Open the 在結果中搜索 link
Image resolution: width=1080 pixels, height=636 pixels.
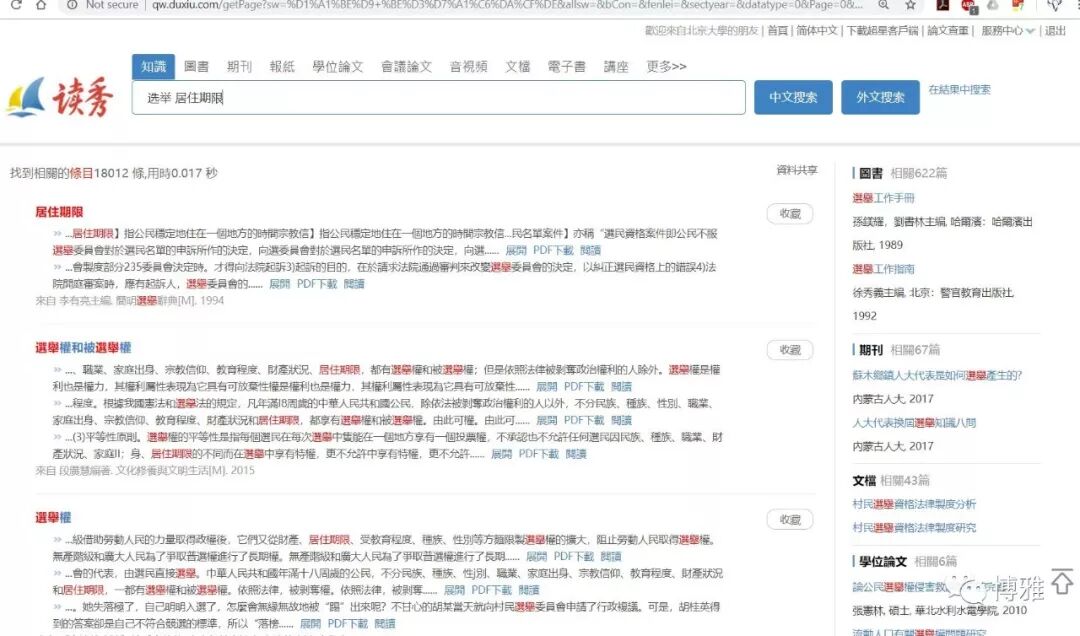(959, 90)
